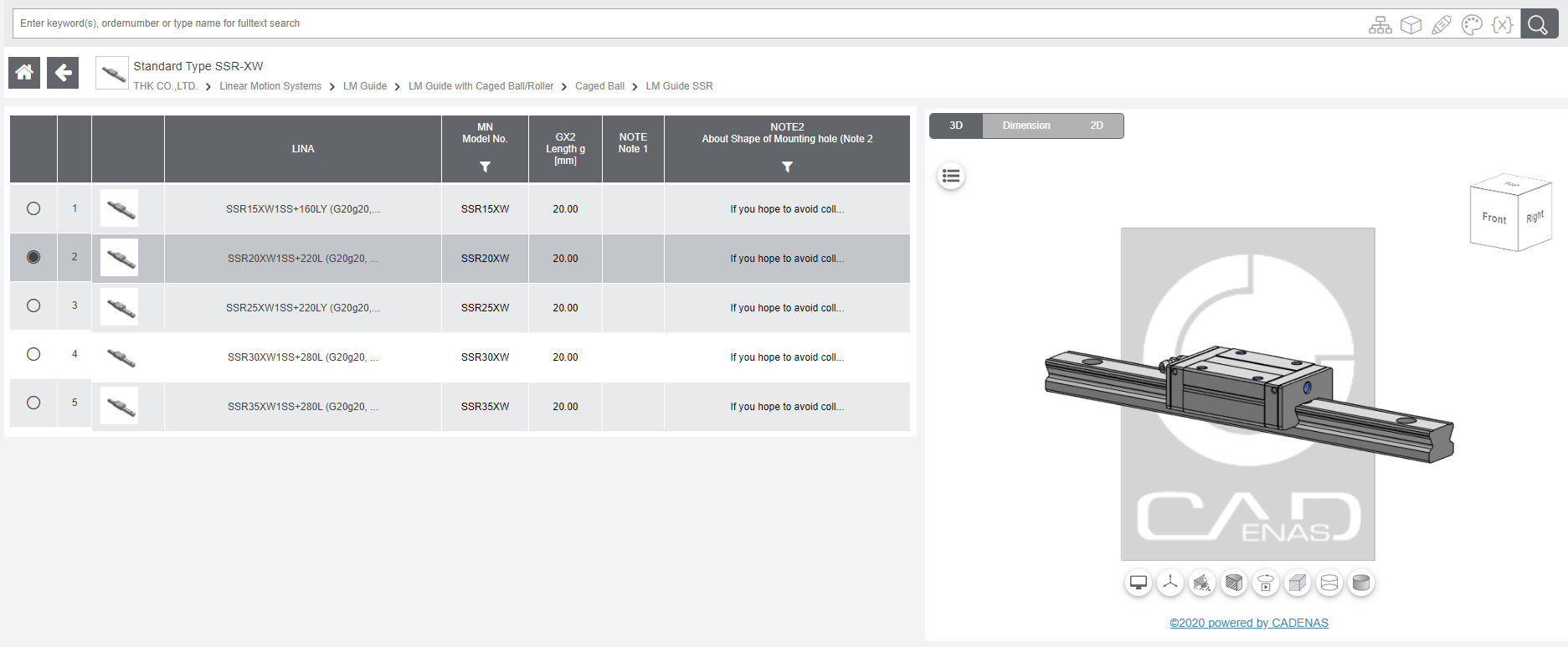Click the SSR20XW row thumbnail image
The width and height of the screenshot is (1568, 647).
tap(120, 258)
